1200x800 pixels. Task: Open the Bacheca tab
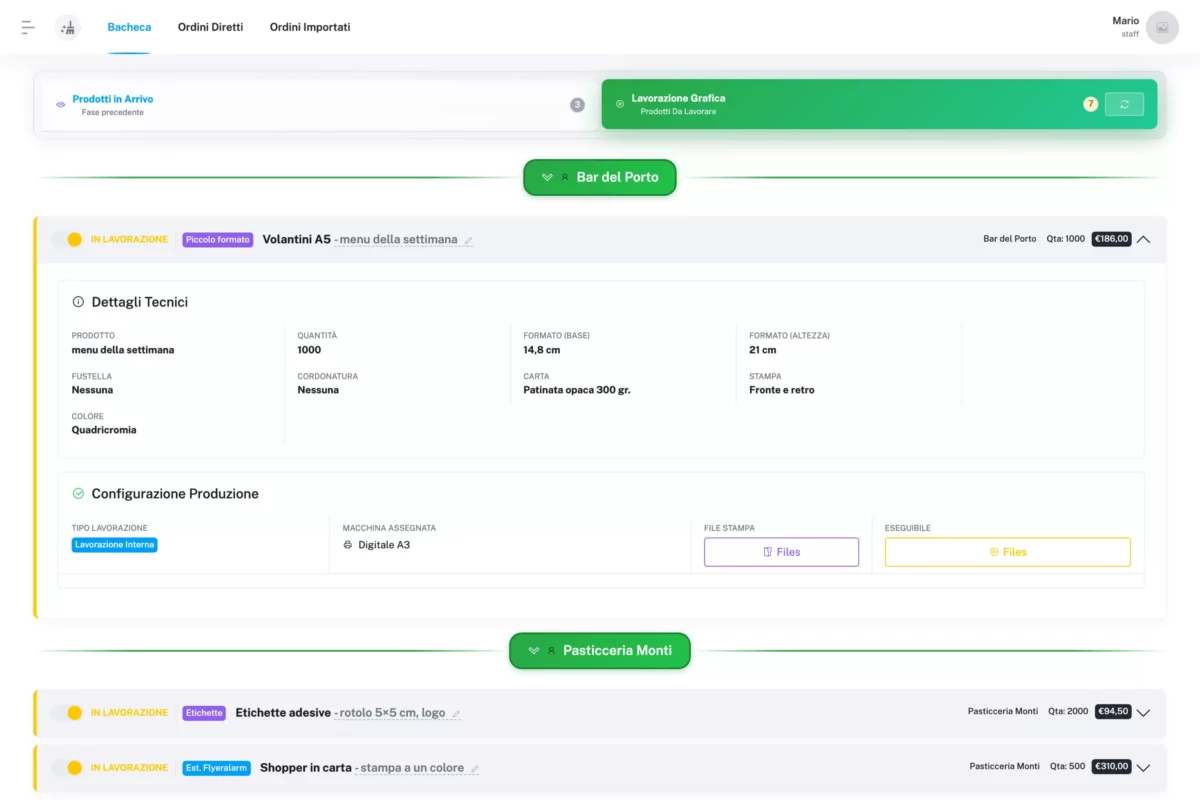point(129,27)
